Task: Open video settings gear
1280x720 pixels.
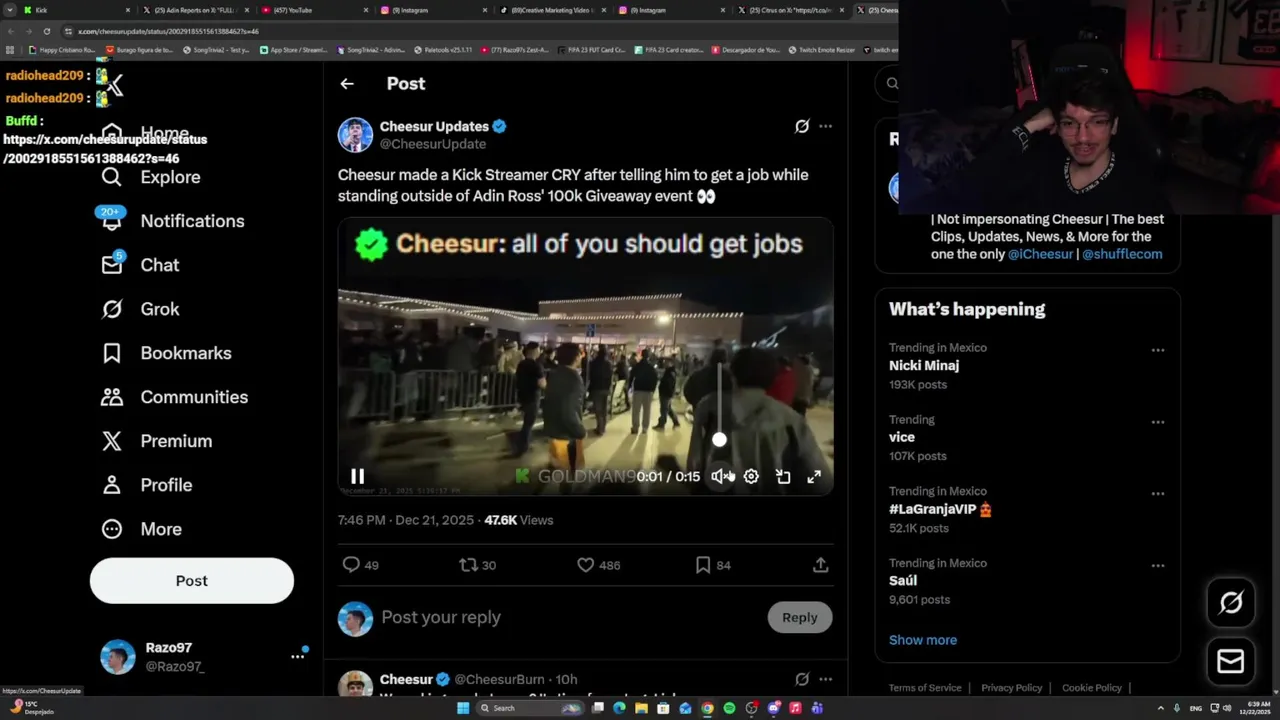Action: click(751, 477)
